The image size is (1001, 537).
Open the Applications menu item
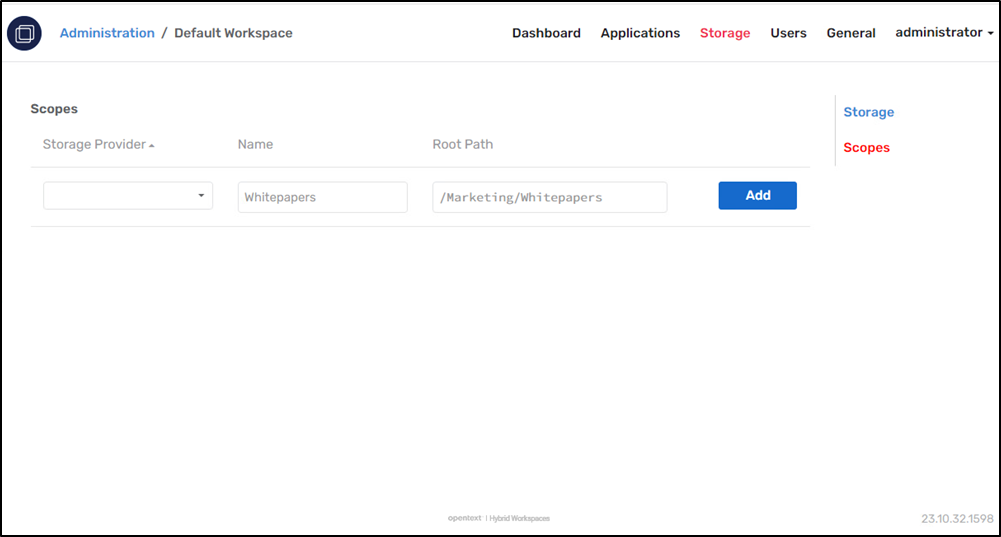click(x=640, y=33)
